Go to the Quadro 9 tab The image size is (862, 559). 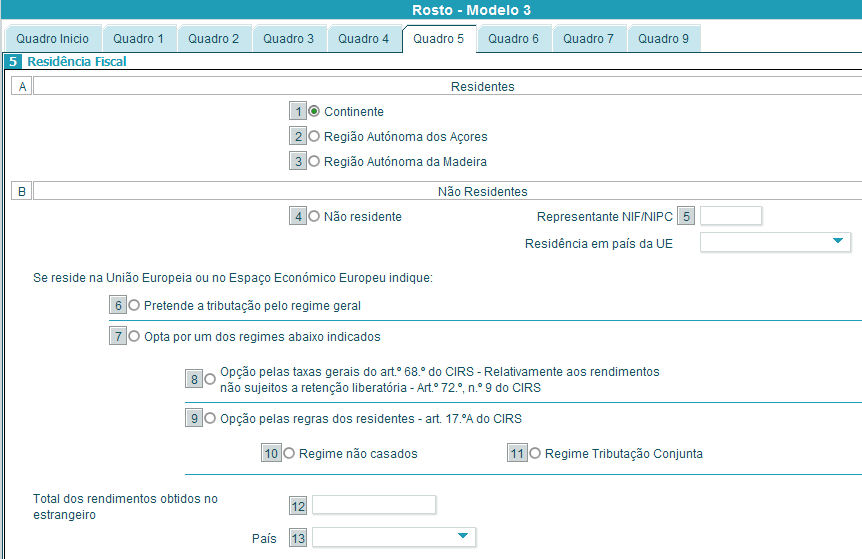[663, 39]
